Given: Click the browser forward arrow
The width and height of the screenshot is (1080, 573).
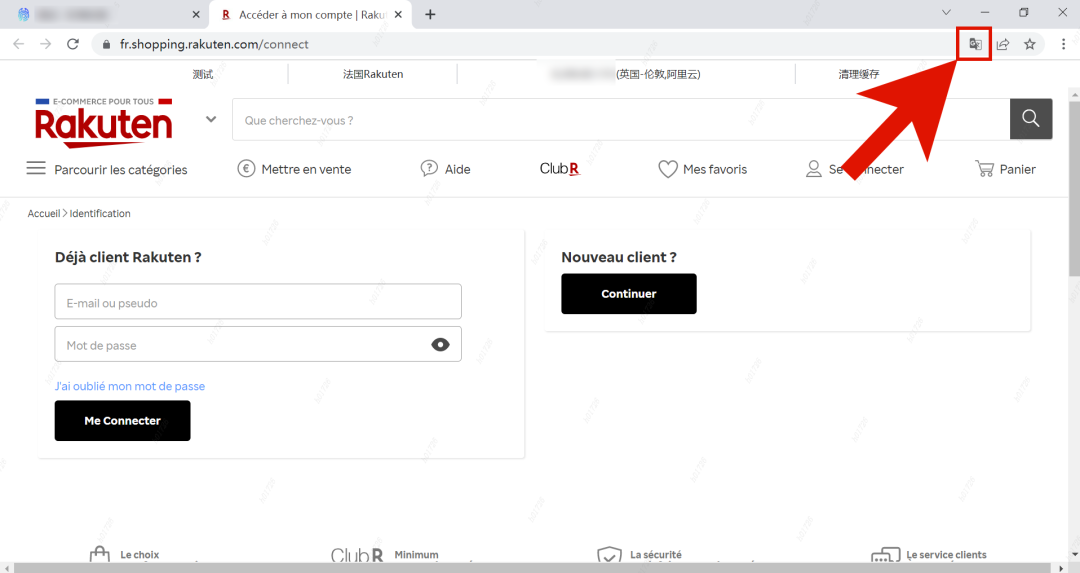Looking at the screenshot, I should tap(45, 44).
